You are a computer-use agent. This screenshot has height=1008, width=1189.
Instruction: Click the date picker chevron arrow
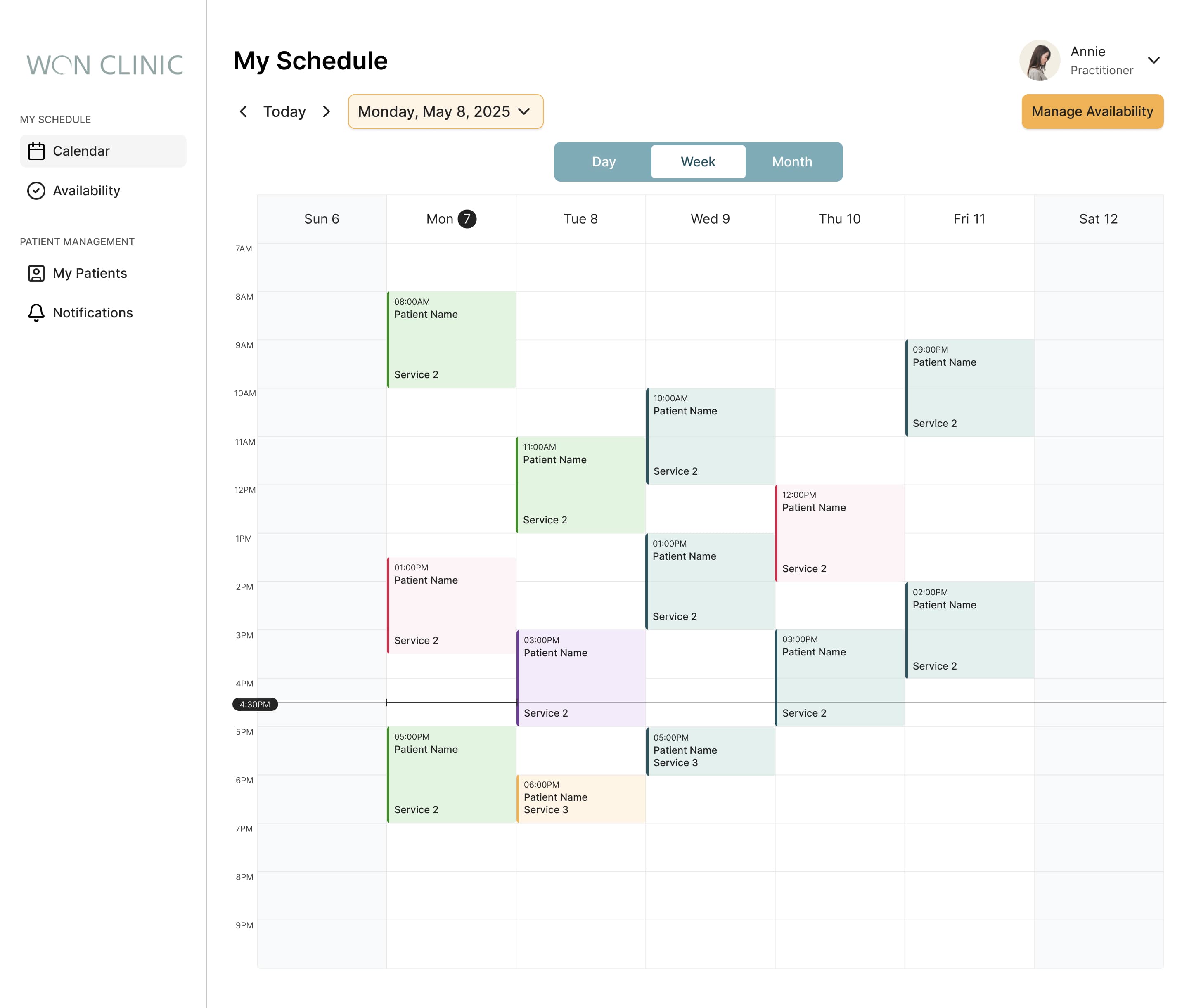tap(524, 111)
